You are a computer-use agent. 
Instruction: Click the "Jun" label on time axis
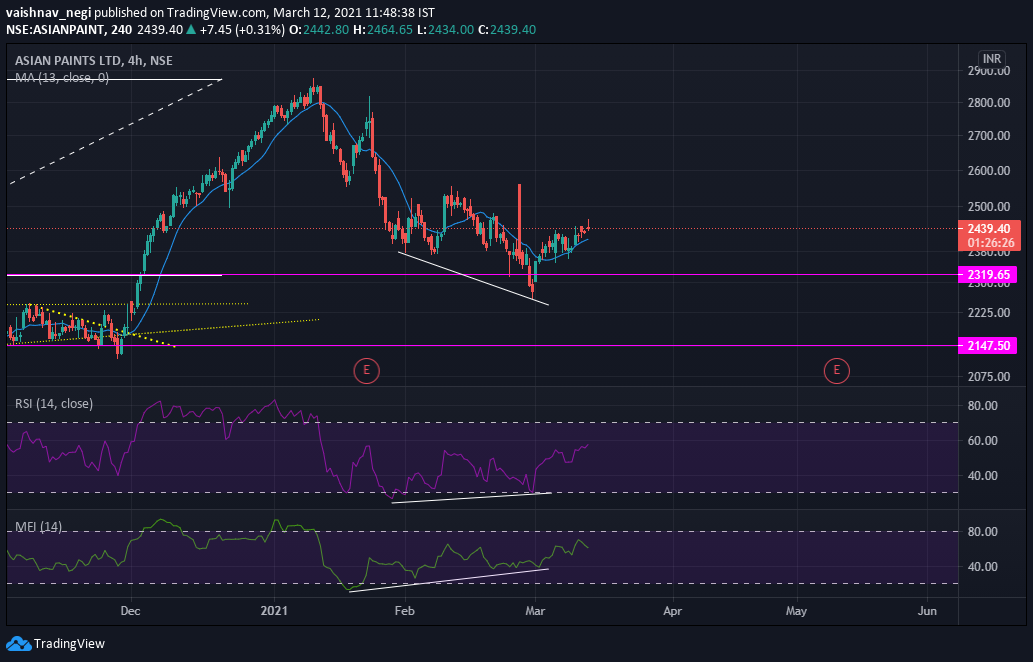927,611
